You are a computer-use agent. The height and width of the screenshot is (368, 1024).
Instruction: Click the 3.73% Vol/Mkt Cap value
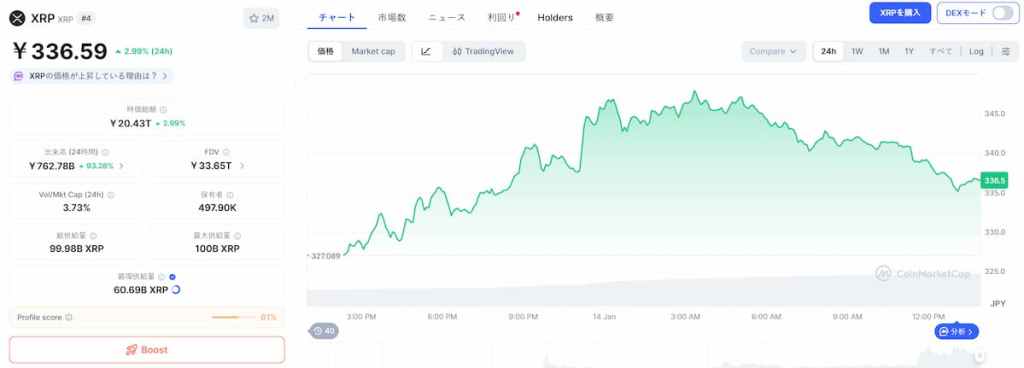76,207
